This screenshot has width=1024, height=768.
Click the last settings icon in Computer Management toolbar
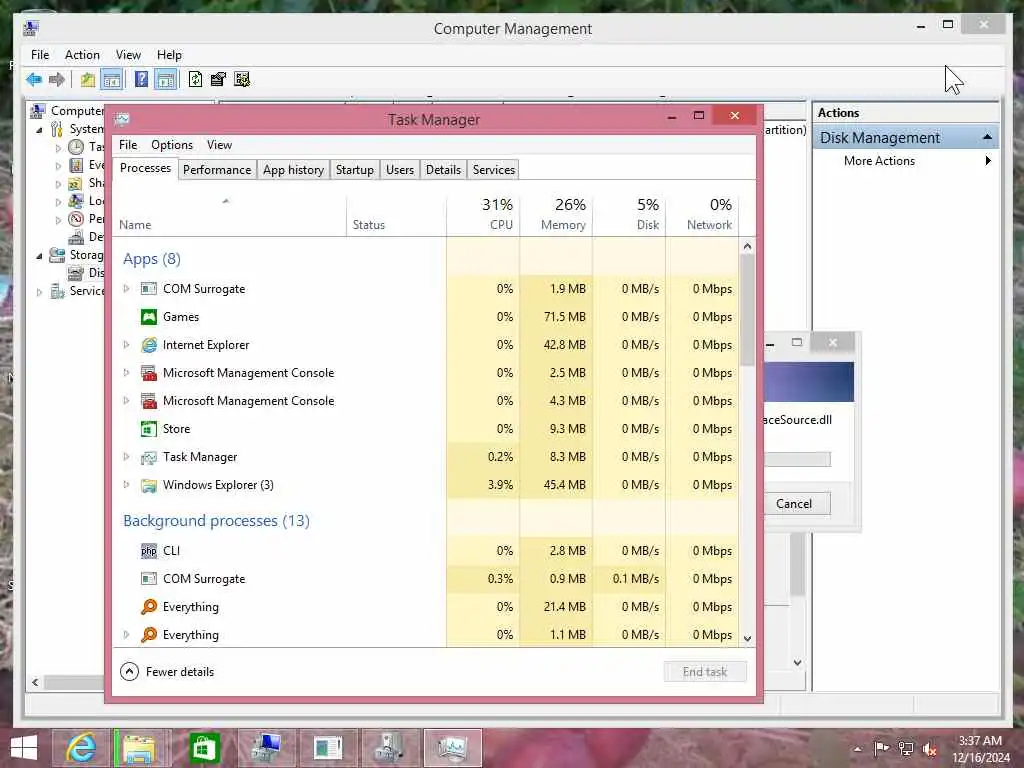(x=242, y=80)
